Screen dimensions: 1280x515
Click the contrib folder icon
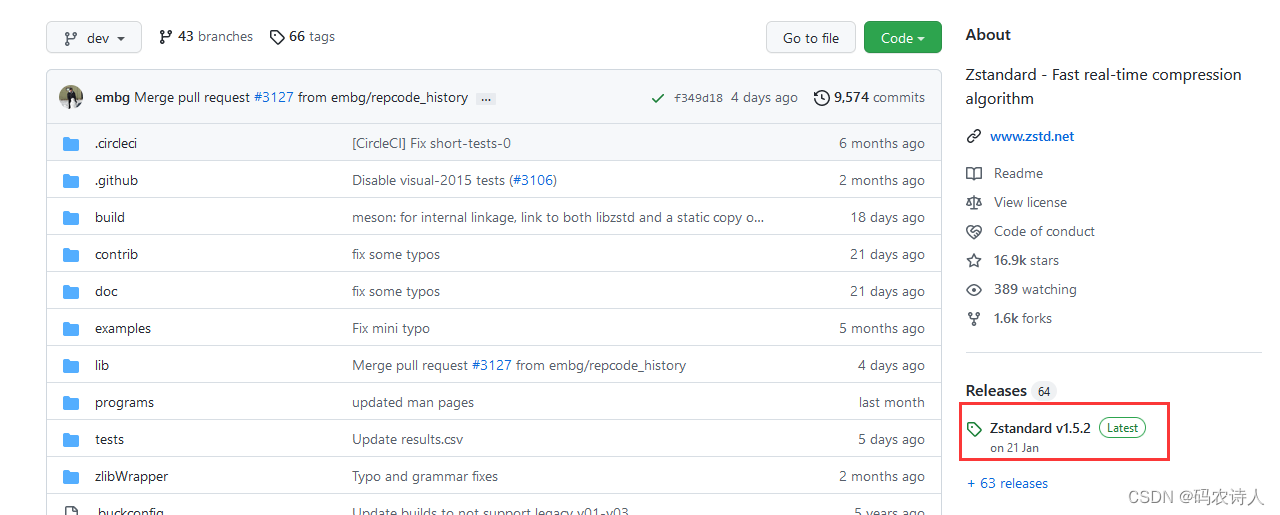pyautogui.click(x=71, y=255)
